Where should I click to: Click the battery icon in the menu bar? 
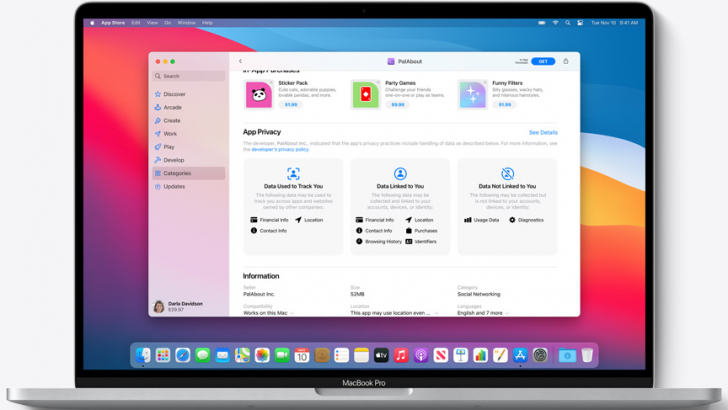click(542, 23)
